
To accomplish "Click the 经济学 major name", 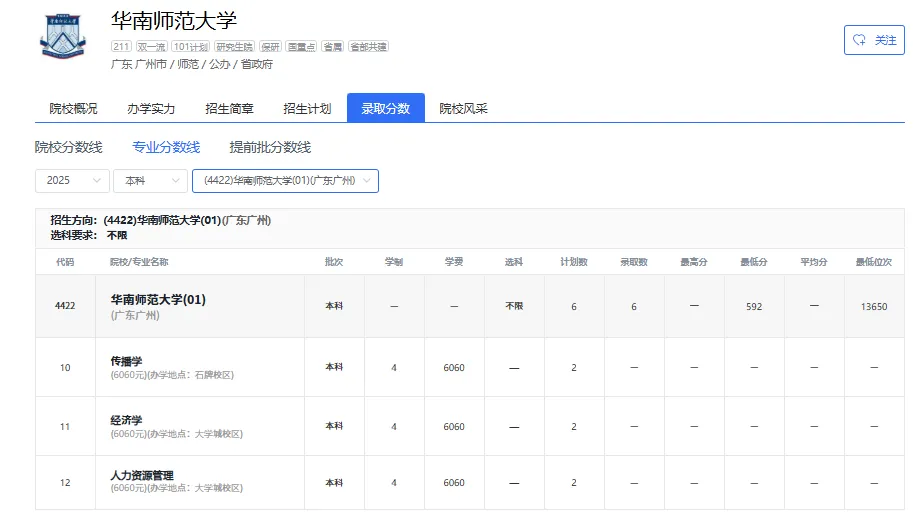I will (x=126, y=420).
